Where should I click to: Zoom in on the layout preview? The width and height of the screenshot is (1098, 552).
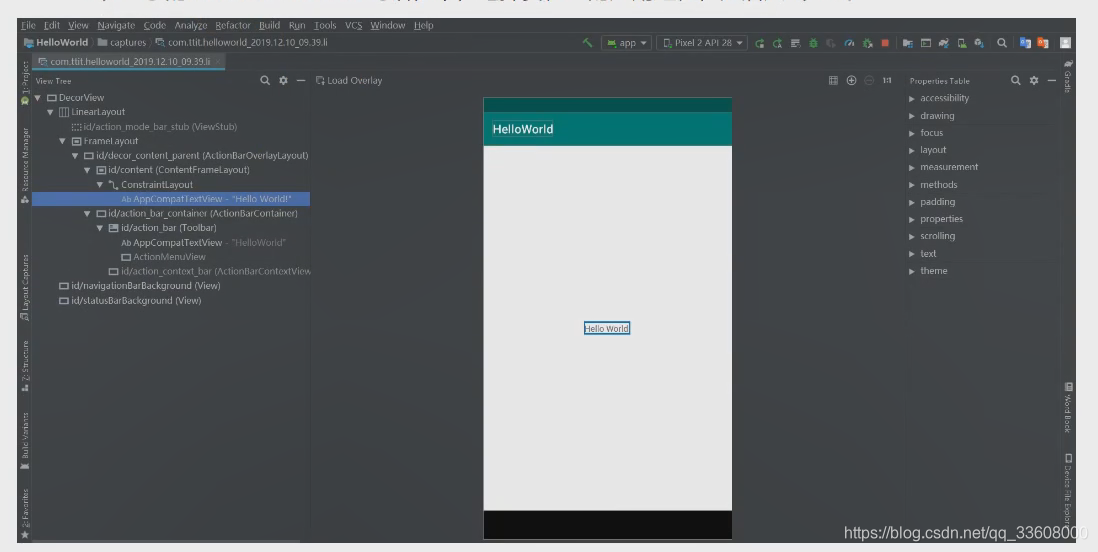(x=852, y=81)
